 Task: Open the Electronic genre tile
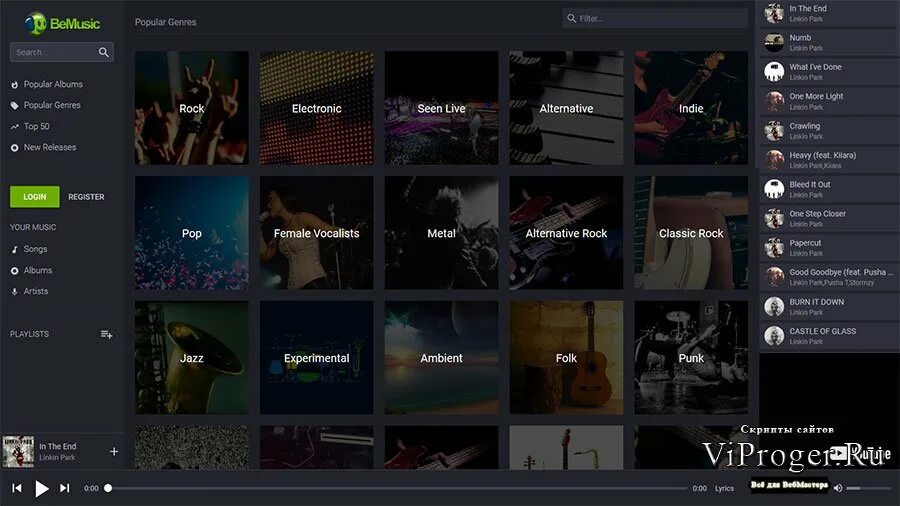pos(316,108)
